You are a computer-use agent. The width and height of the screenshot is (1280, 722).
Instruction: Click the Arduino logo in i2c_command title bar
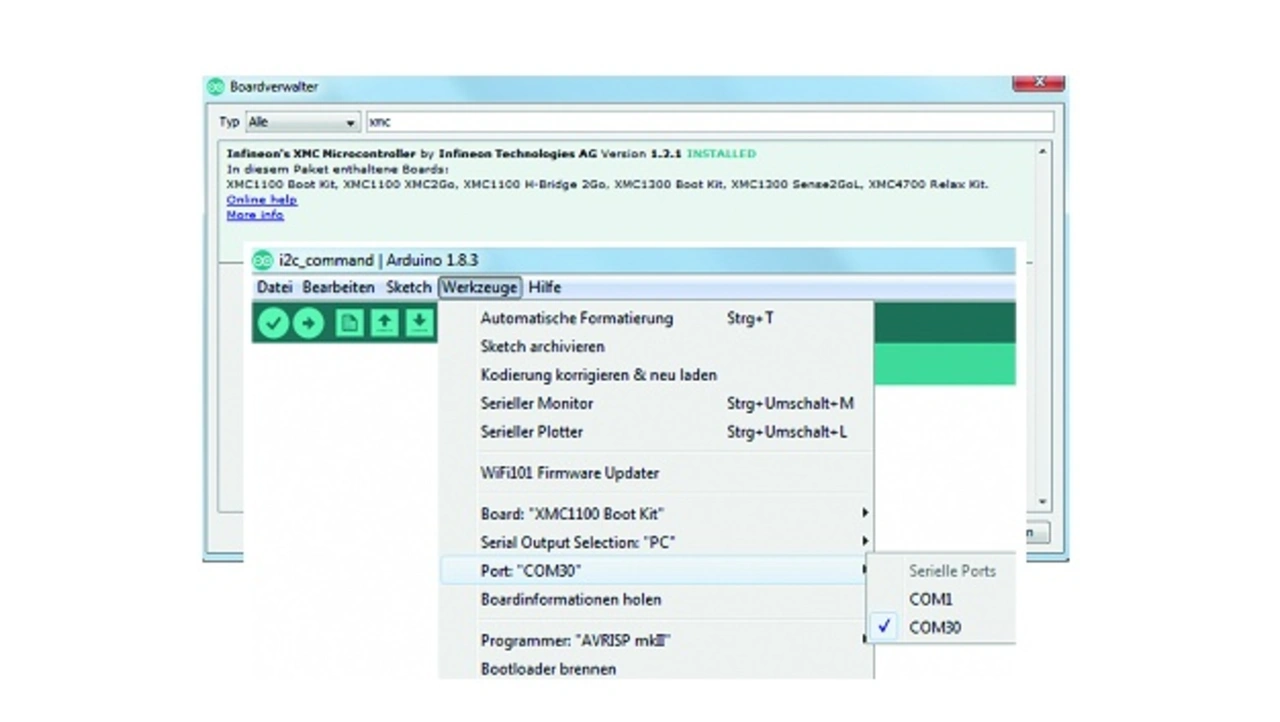(x=262, y=260)
